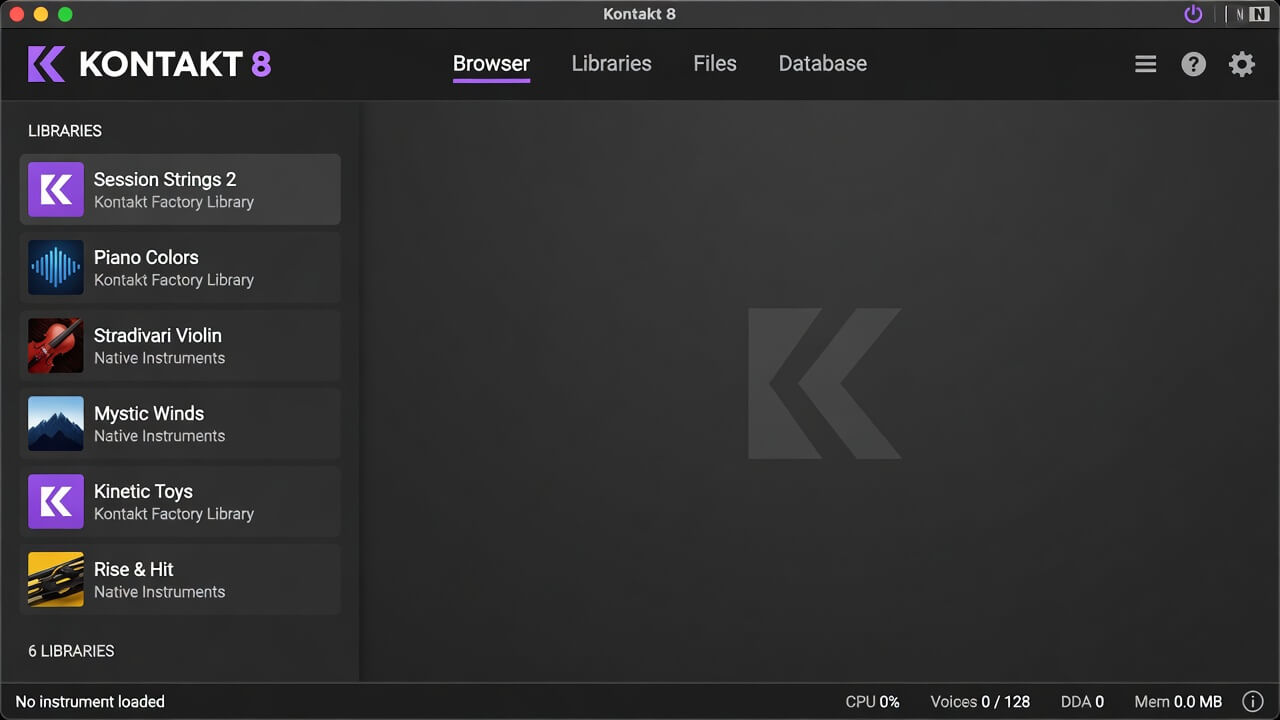Open the help question mark icon
The image size is (1280, 720).
(1194, 64)
